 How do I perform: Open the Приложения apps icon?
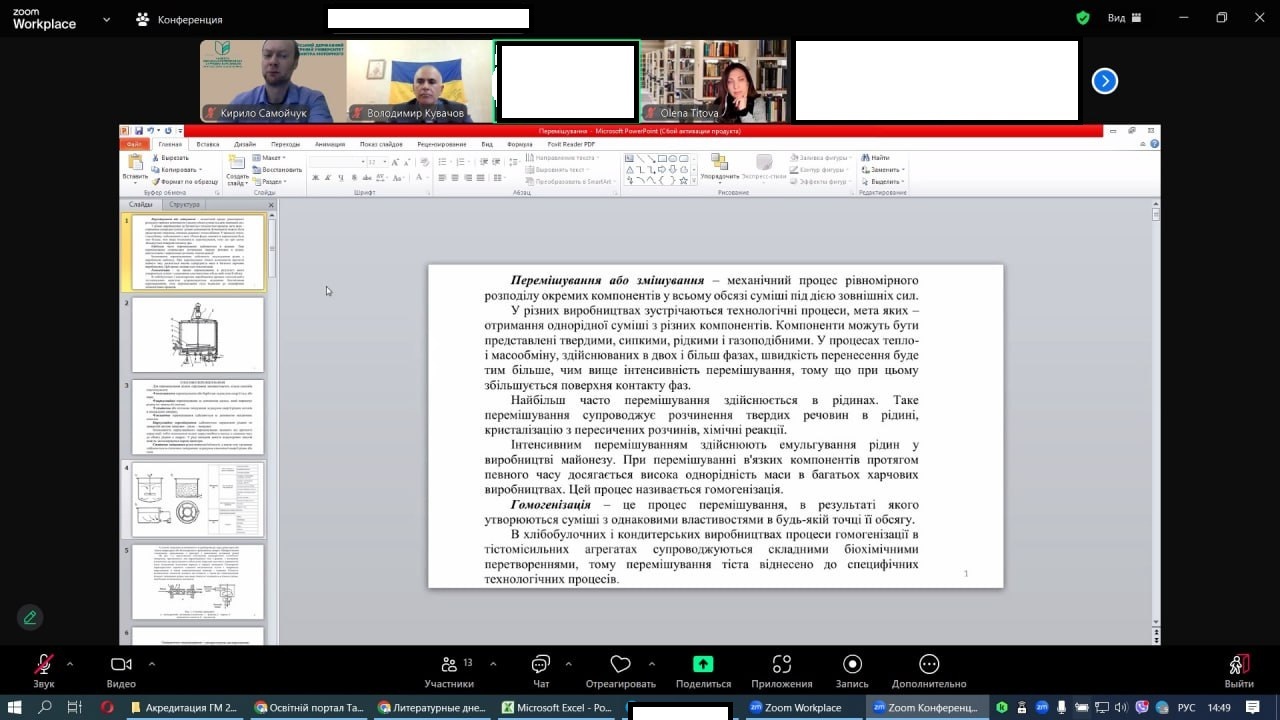(x=782, y=665)
